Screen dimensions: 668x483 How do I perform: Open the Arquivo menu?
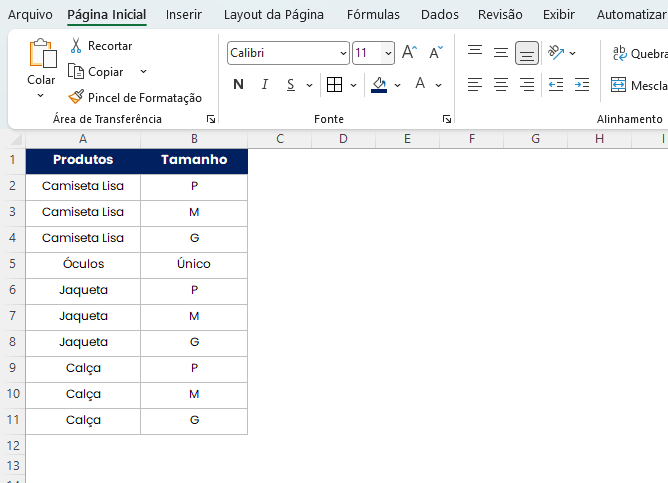(x=30, y=14)
